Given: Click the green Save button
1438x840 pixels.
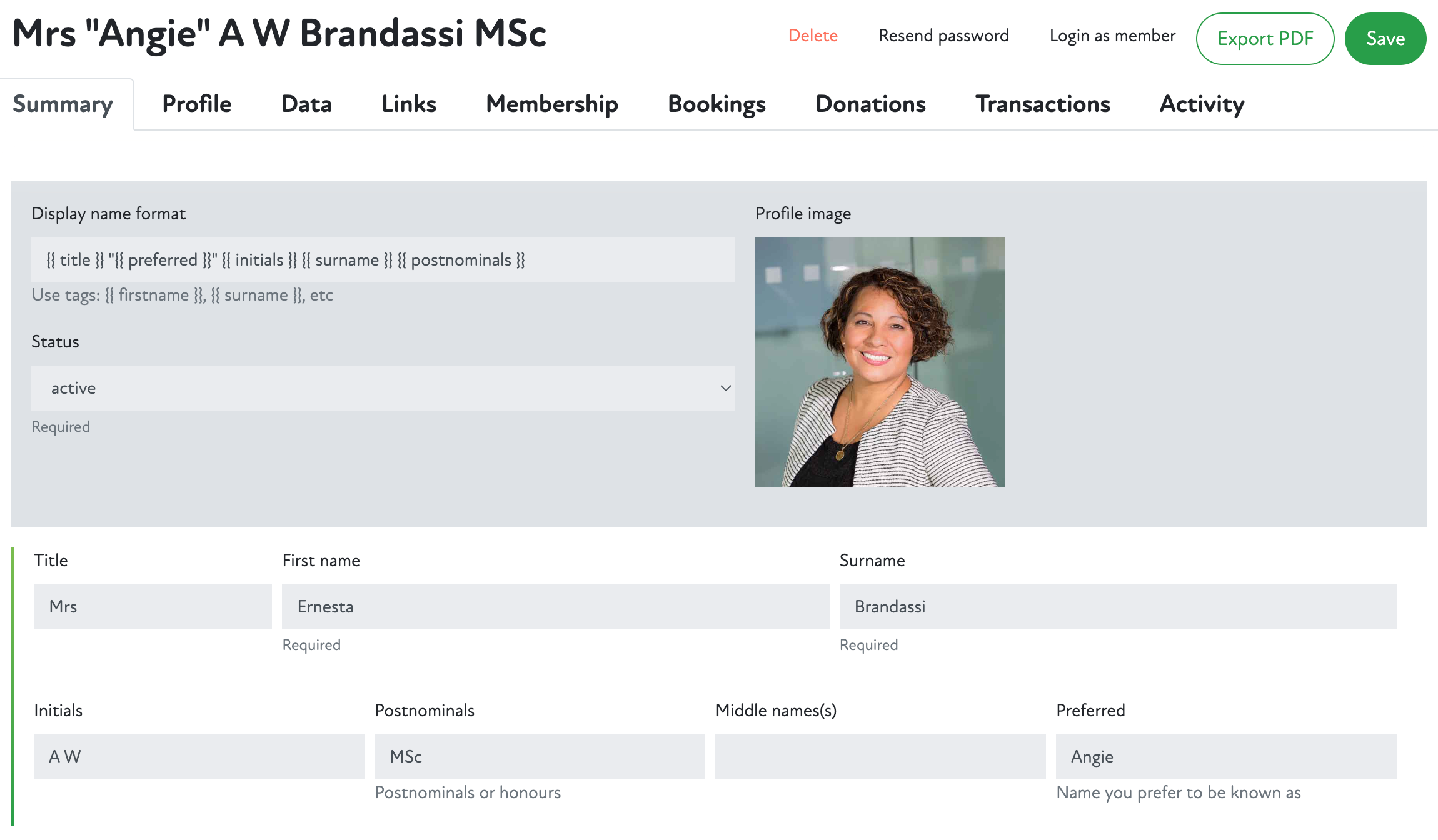Looking at the screenshot, I should point(1385,39).
